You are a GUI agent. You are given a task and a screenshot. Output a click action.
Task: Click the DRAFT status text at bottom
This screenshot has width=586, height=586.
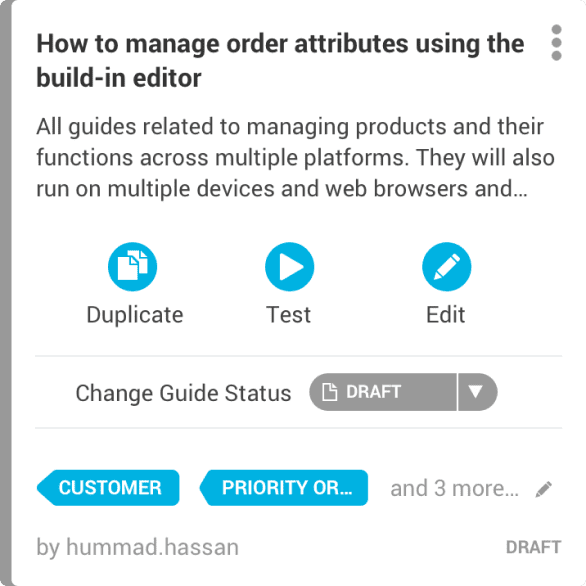click(x=533, y=548)
